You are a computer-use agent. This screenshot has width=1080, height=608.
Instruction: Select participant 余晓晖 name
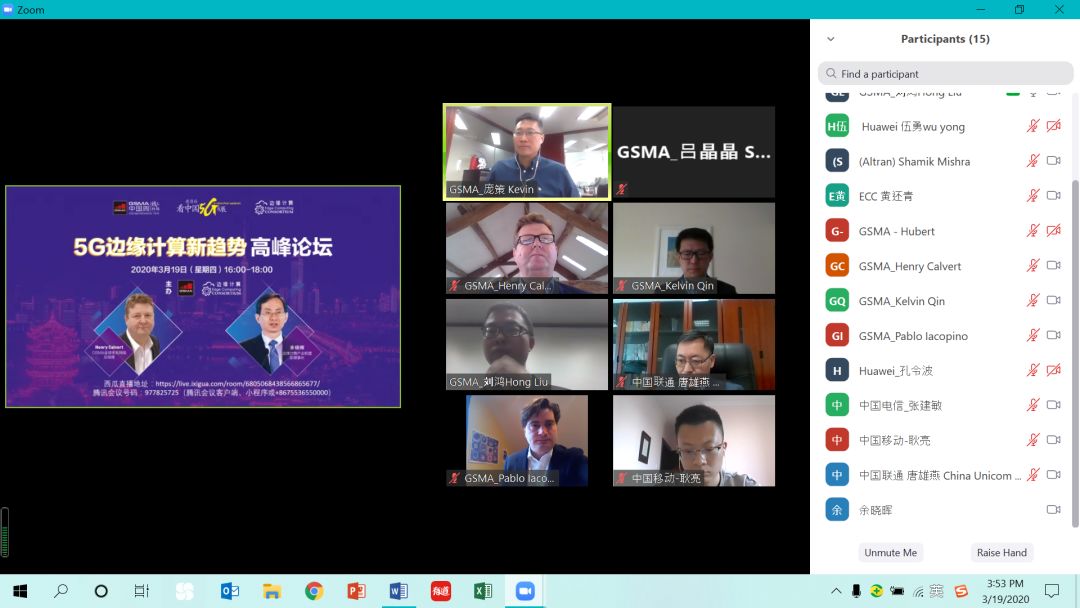coord(875,510)
